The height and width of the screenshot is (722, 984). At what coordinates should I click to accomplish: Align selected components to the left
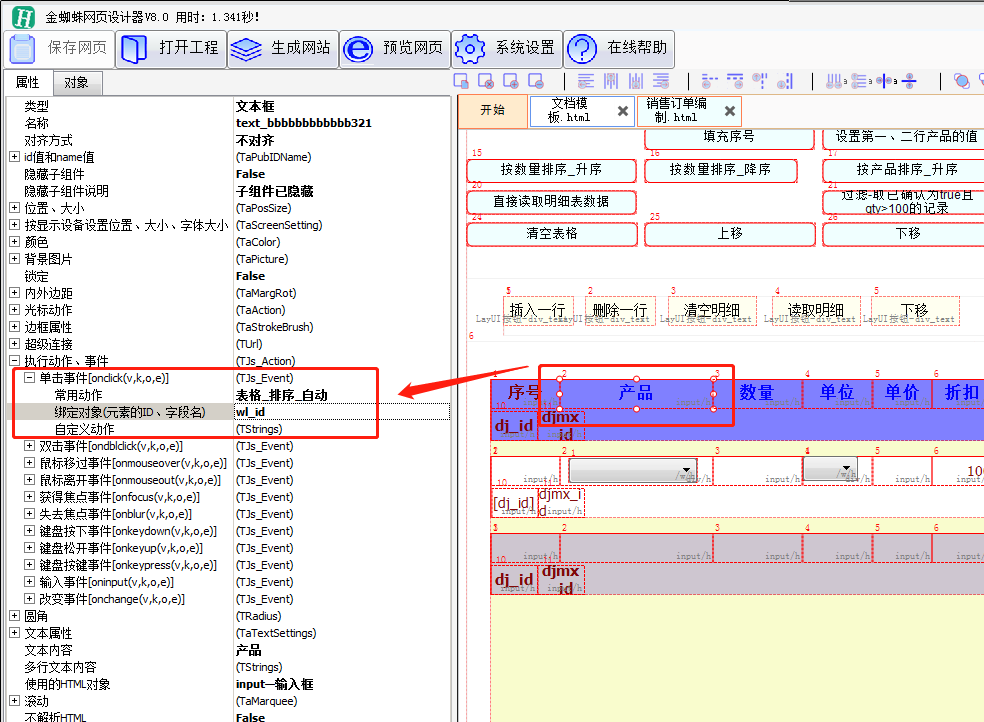[586, 80]
